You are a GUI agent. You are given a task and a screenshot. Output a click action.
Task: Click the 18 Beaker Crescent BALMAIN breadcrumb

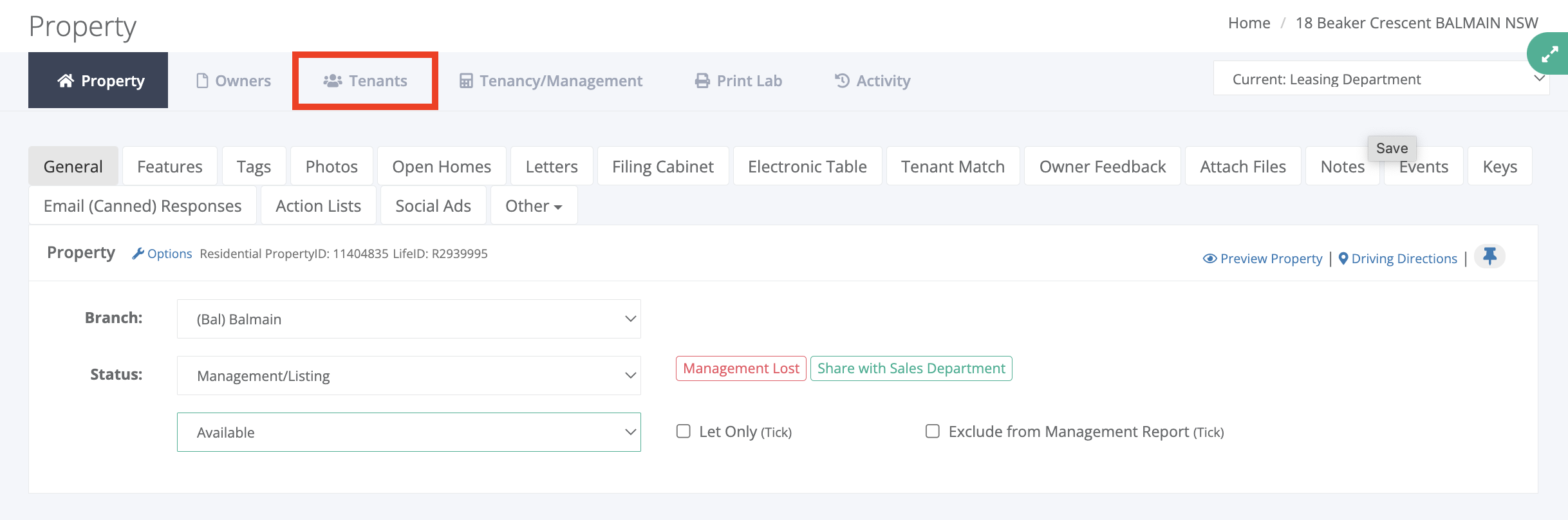pyautogui.click(x=1416, y=23)
